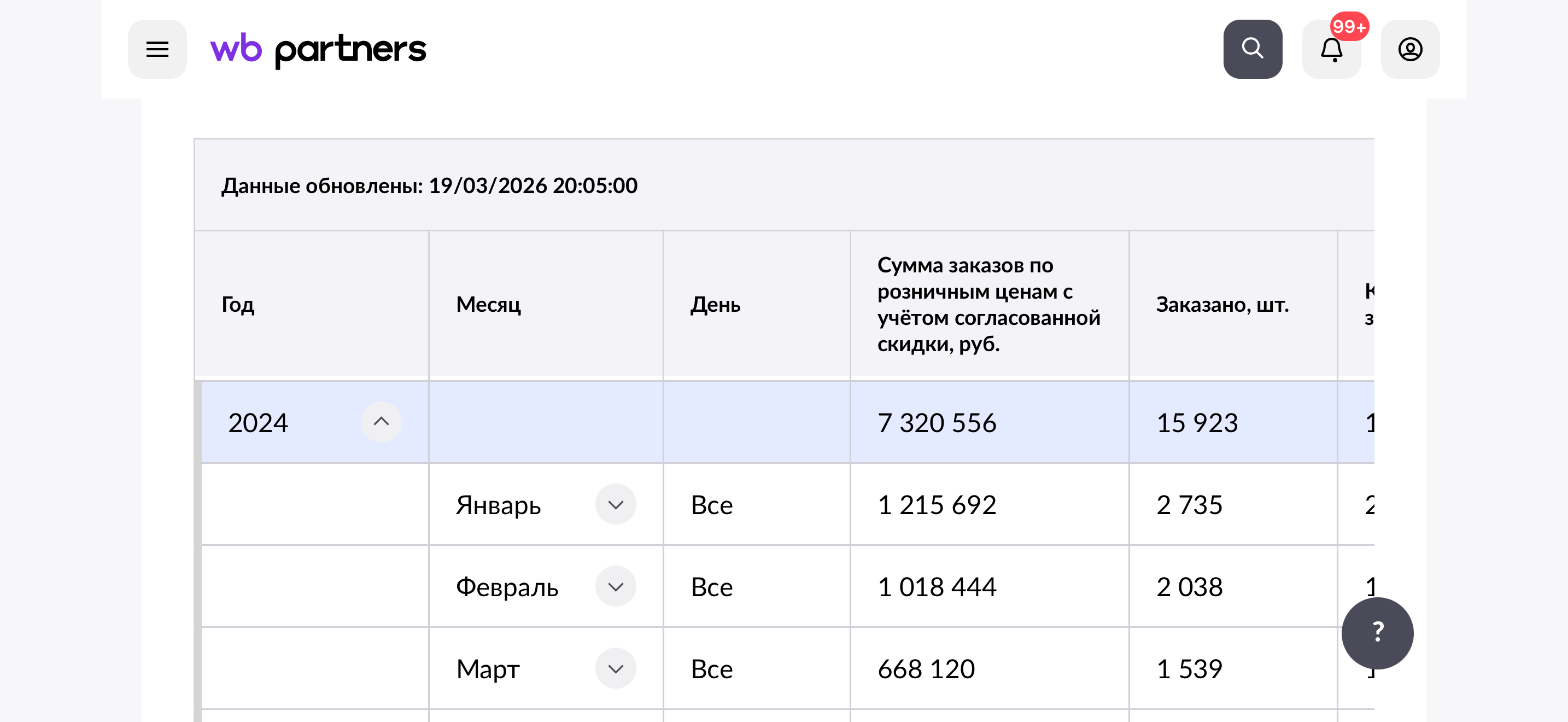Screen dimensions: 1568x722
Task: Click the search magnifier icon
Action: (1252, 49)
